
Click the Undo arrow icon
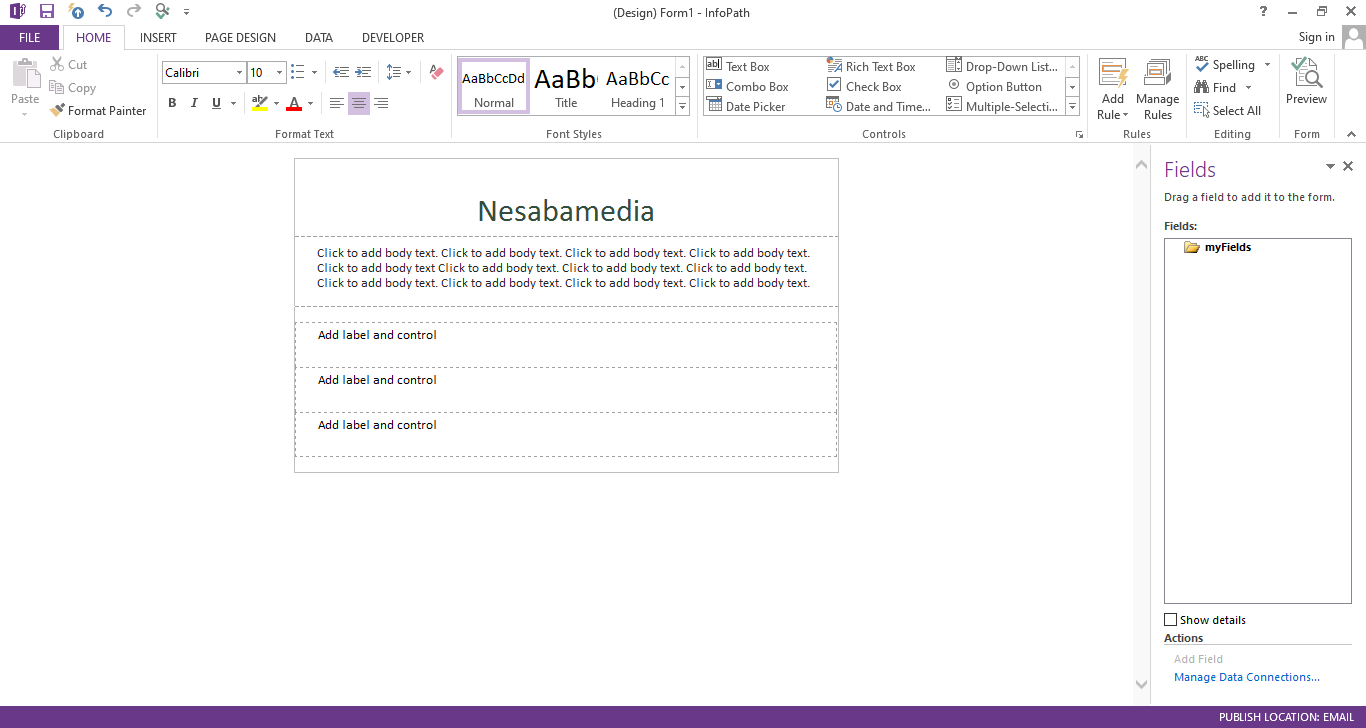point(105,11)
